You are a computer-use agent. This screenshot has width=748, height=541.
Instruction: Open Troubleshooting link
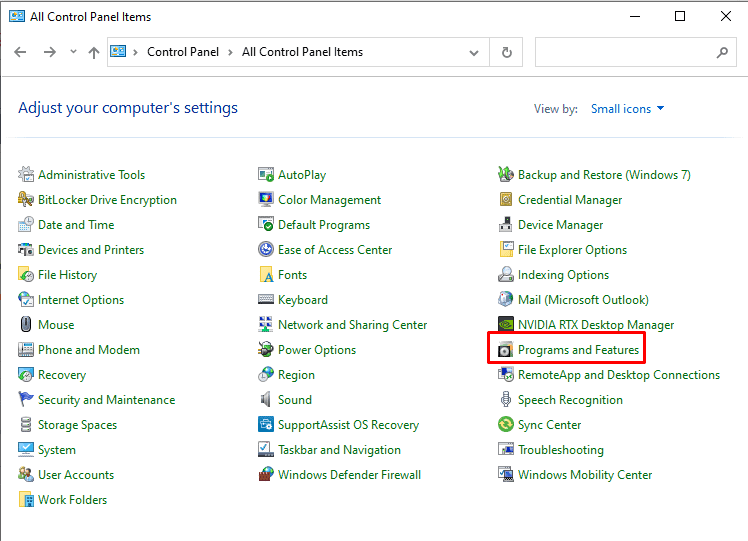[561, 449]
